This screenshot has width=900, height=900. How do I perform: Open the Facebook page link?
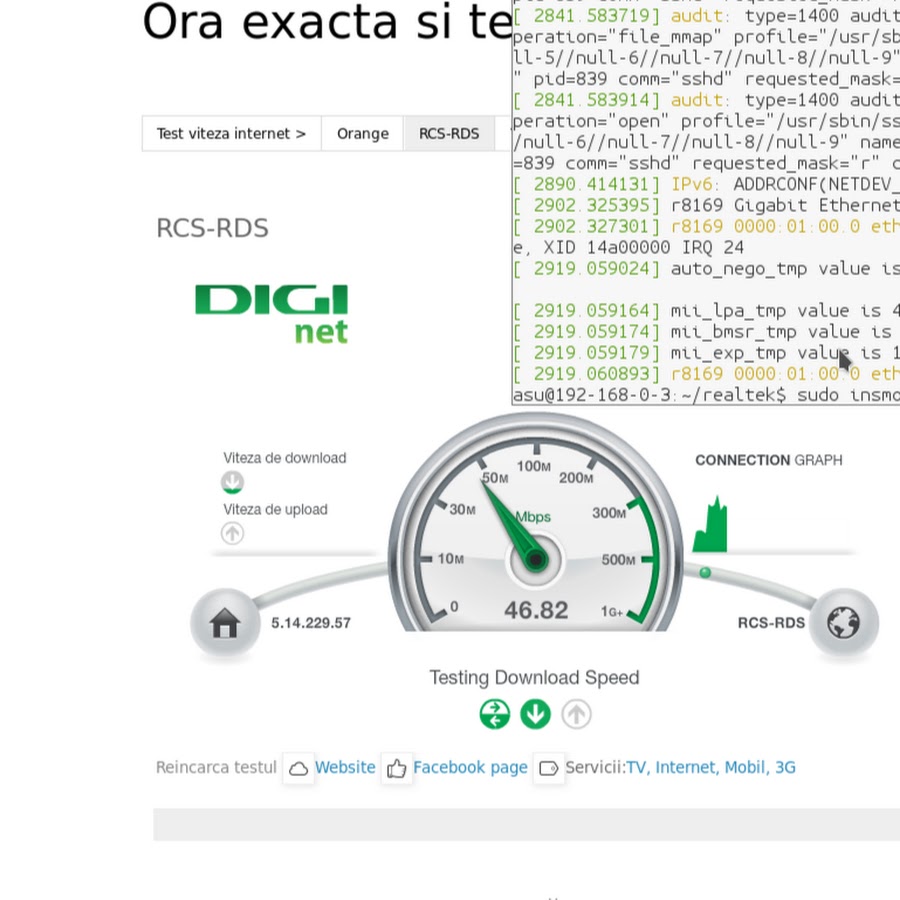coord(470,767)
